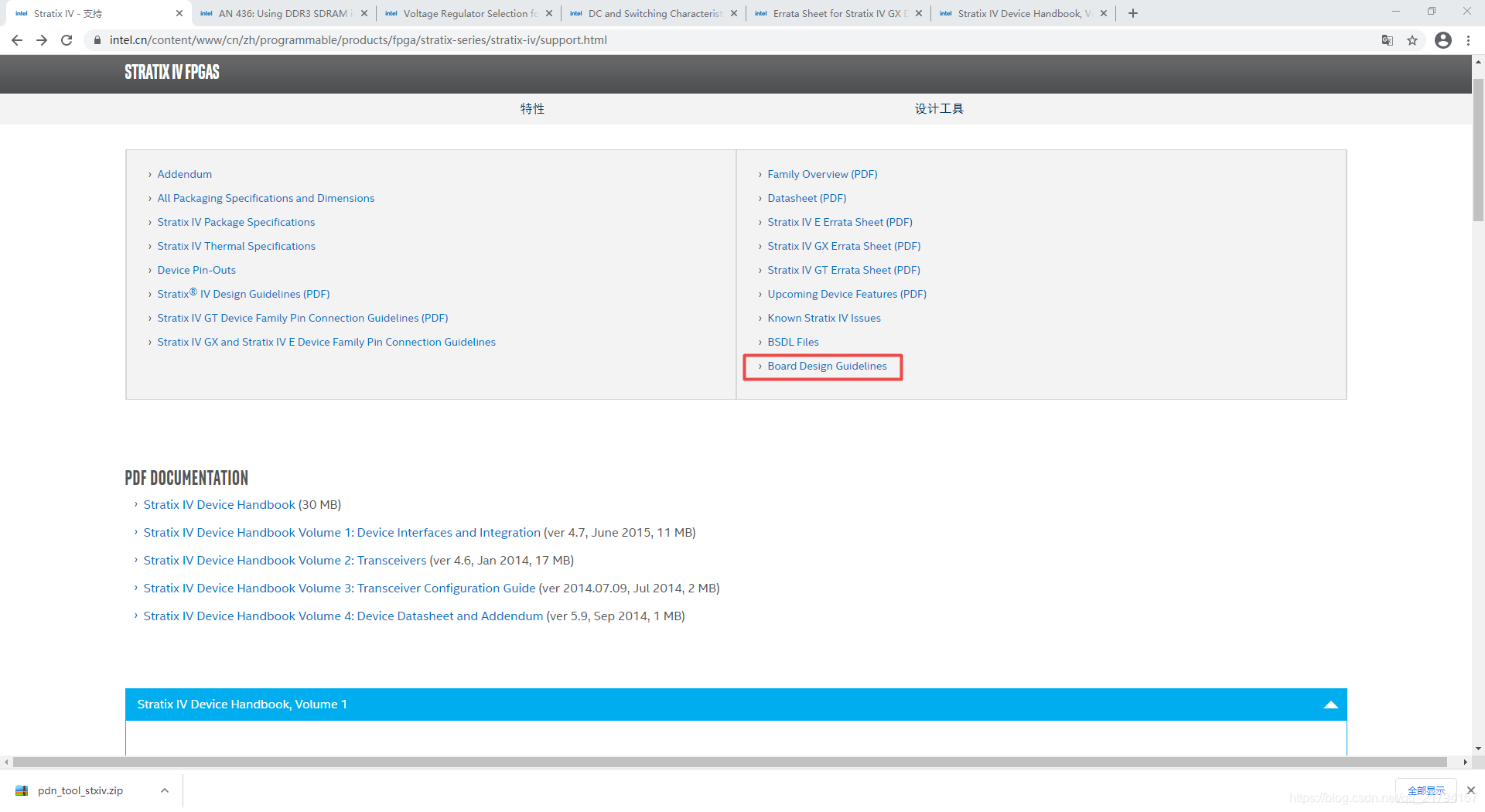The image size is (1485, 812).
Task: Open Handbook Volume 2: Transceivers link
Action: click(x=285, y=561)
